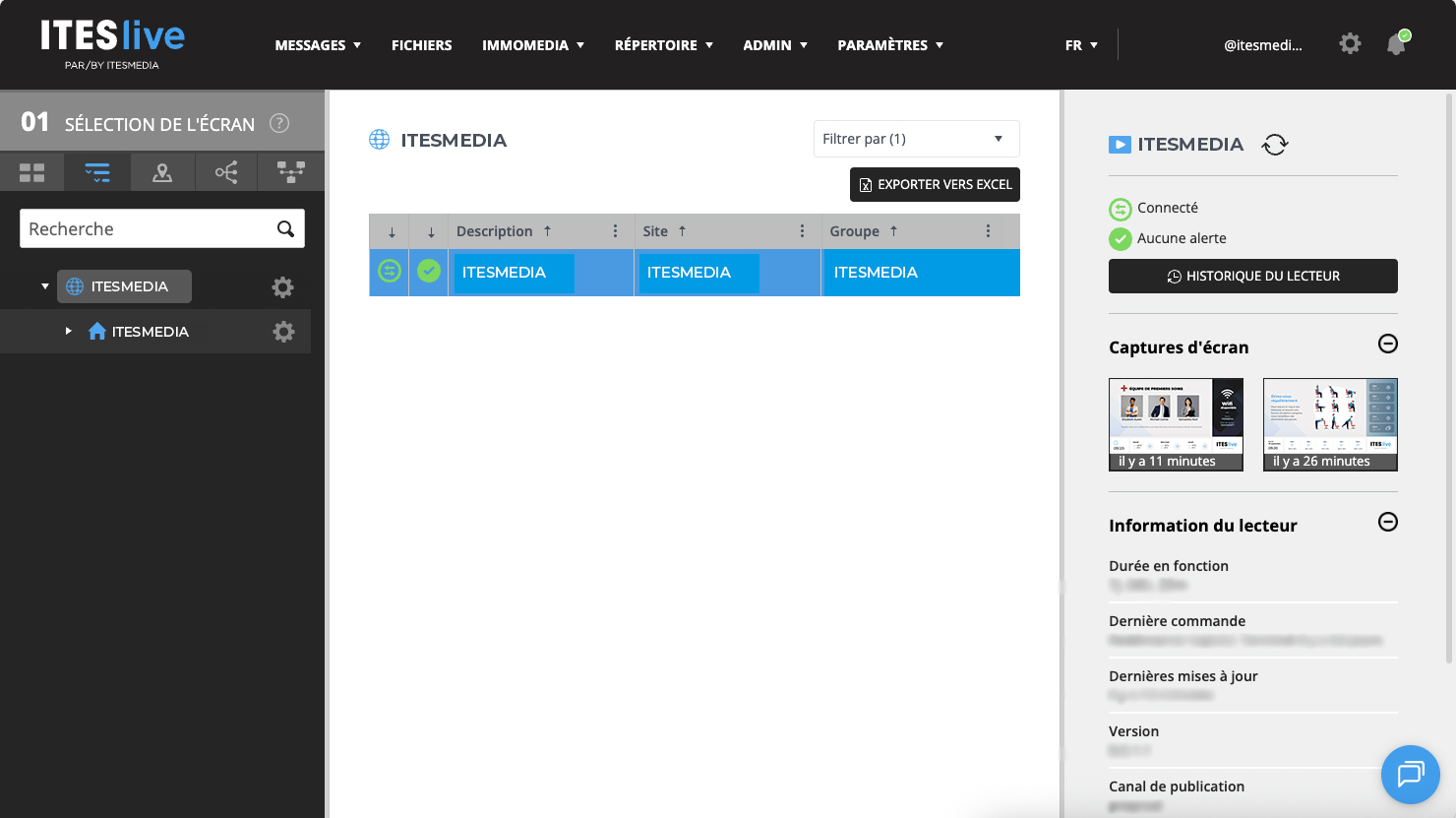Open the share nodes view icon

(226, 173)
